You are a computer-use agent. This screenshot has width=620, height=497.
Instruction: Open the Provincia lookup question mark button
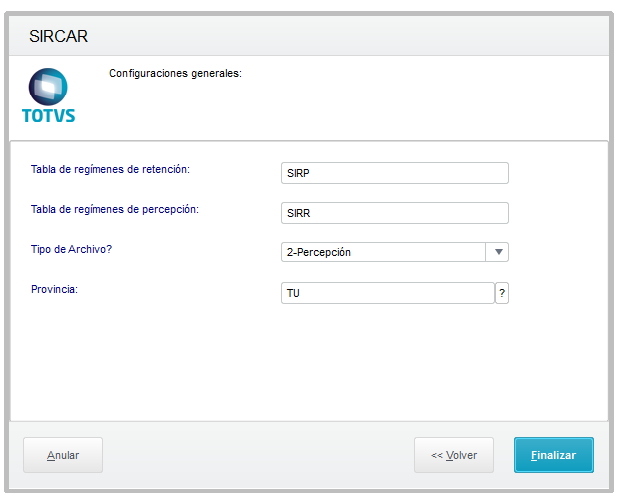pyautogui.click(x=502, y=293)
